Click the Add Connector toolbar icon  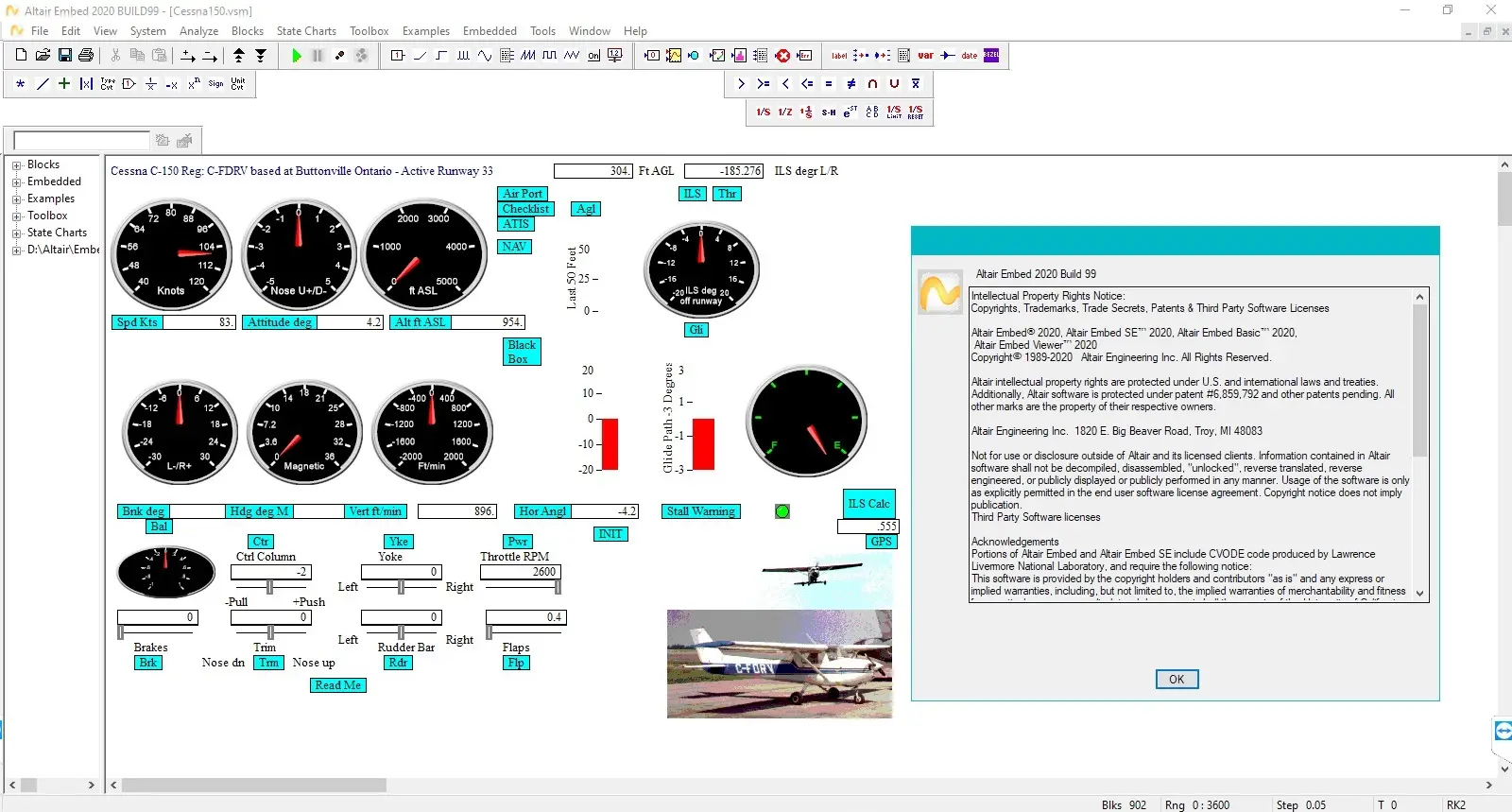coord(188,56)
